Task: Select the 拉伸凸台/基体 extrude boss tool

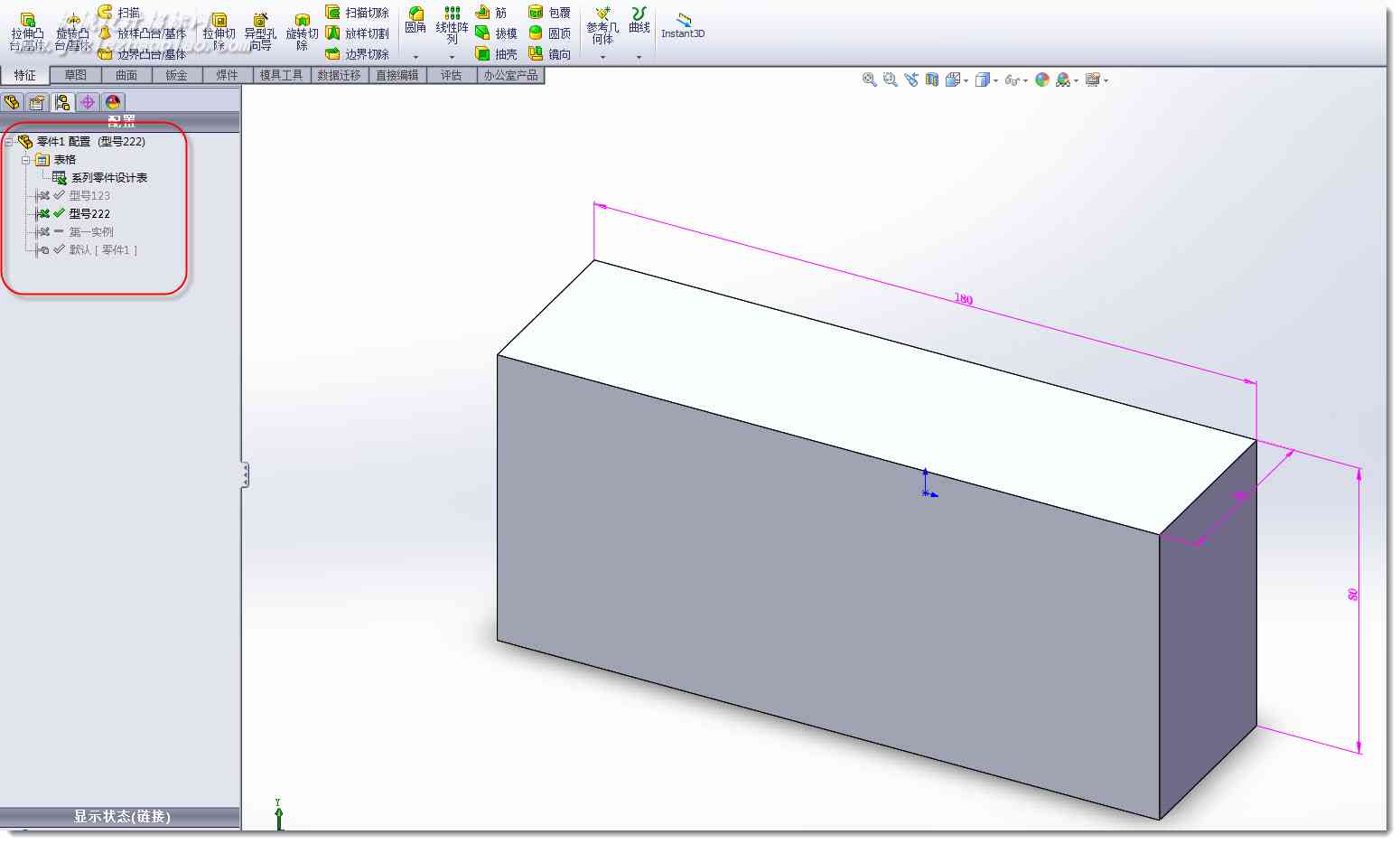Action: [x=27, y=32]
